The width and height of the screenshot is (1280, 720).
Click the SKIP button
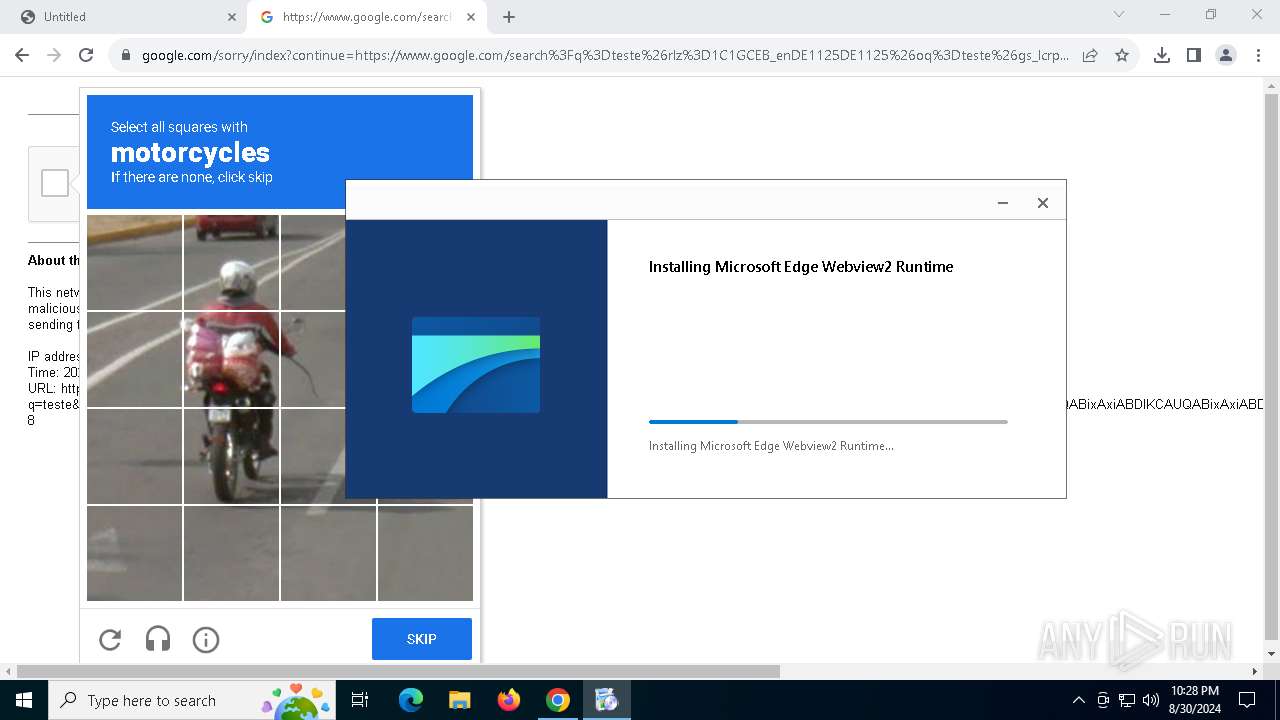[422, 639]
